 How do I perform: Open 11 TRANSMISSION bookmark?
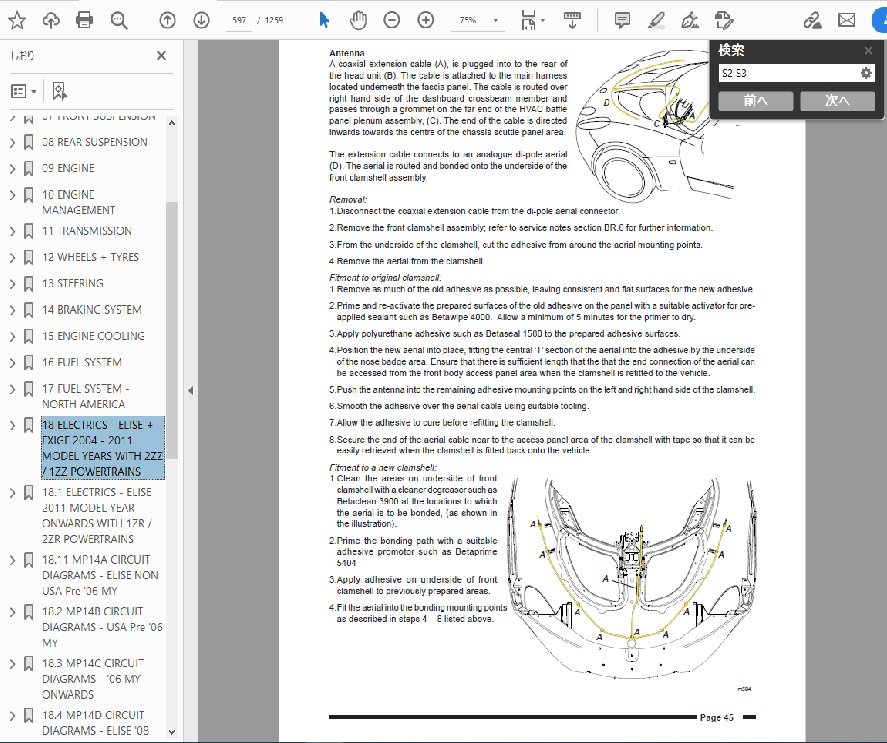[x=87, y=231]
